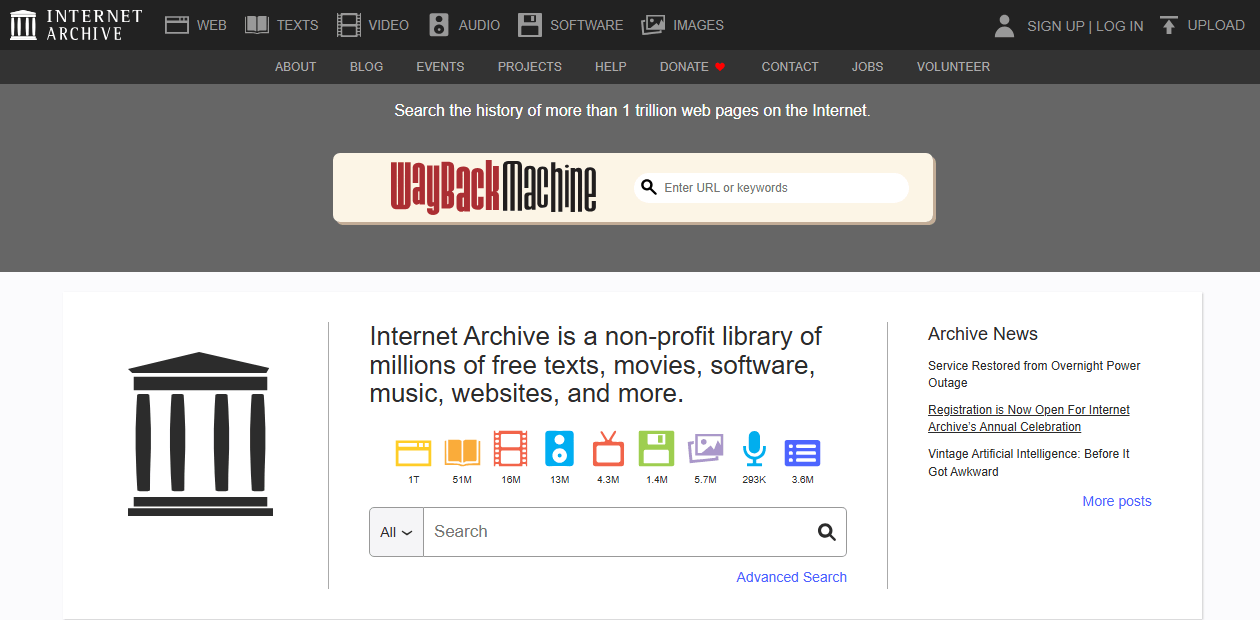Screen dimensions: 1260x620
Task: Open the About menu item
Action: (296, 67)
